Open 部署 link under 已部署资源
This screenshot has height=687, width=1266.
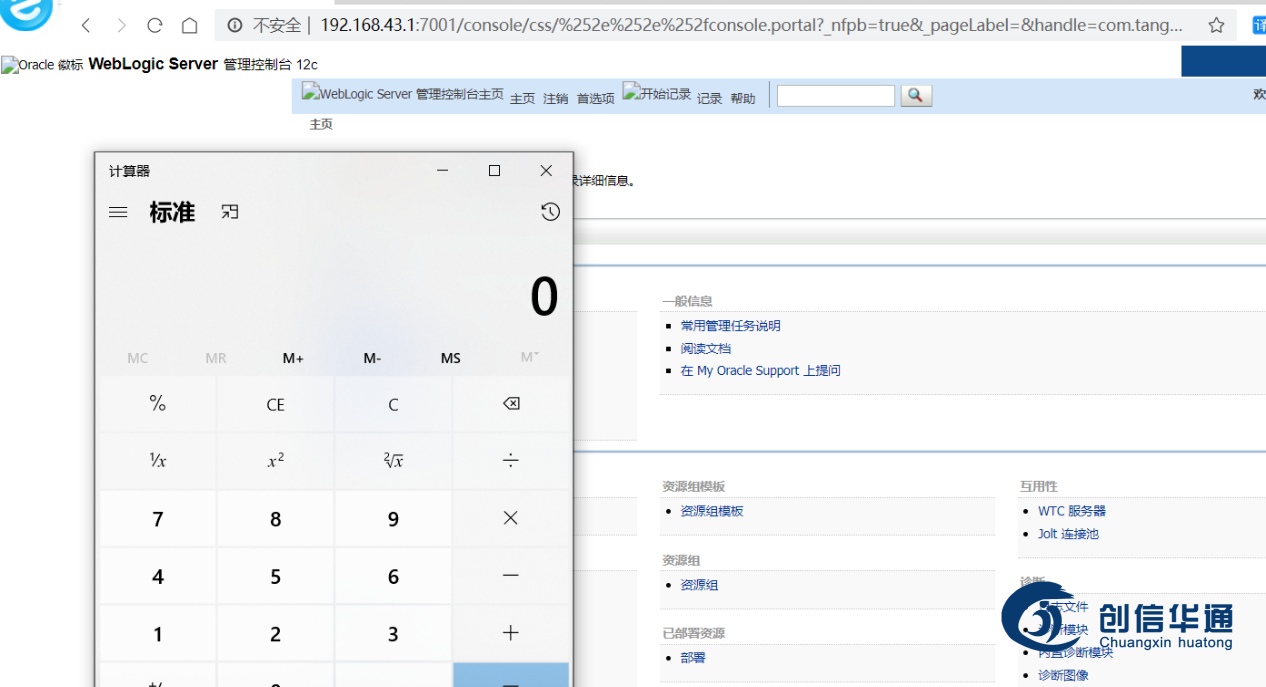coord(693,658)
